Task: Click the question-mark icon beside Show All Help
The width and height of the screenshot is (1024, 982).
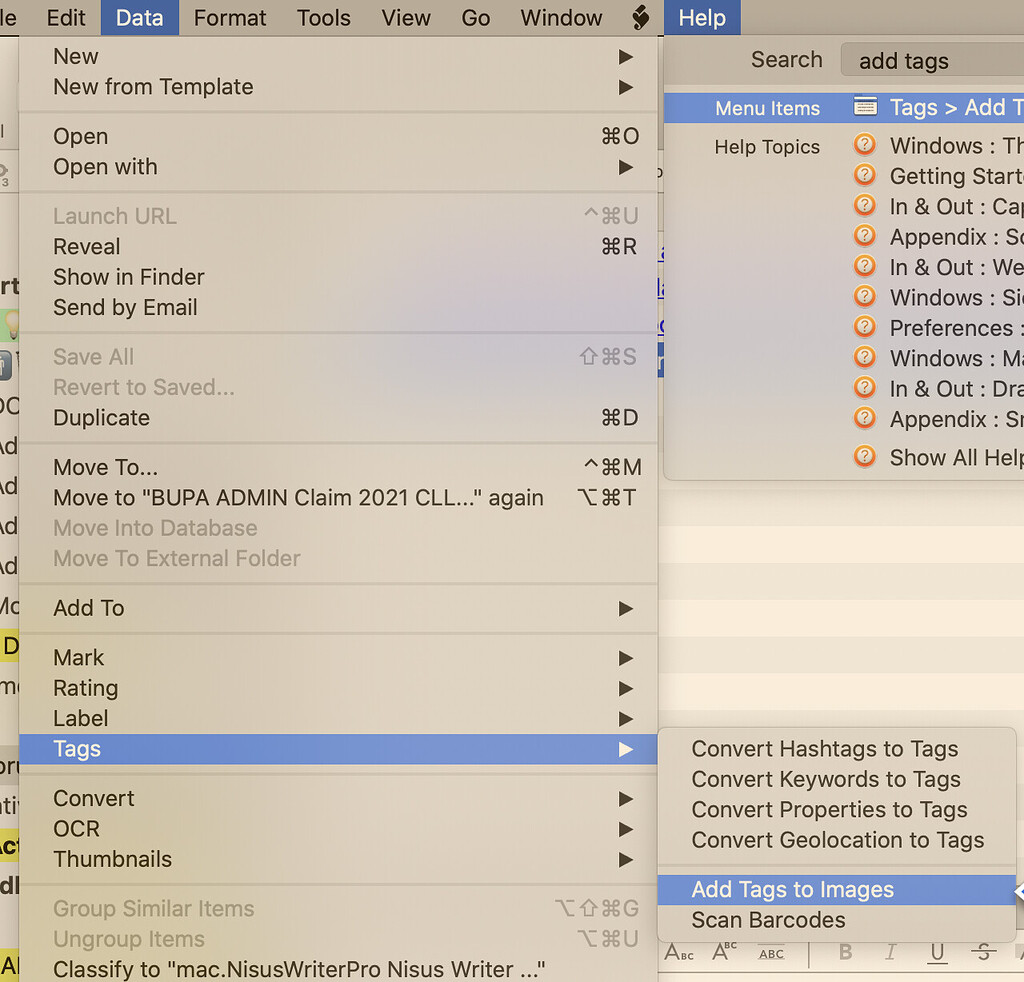Action: coord(864,457)
